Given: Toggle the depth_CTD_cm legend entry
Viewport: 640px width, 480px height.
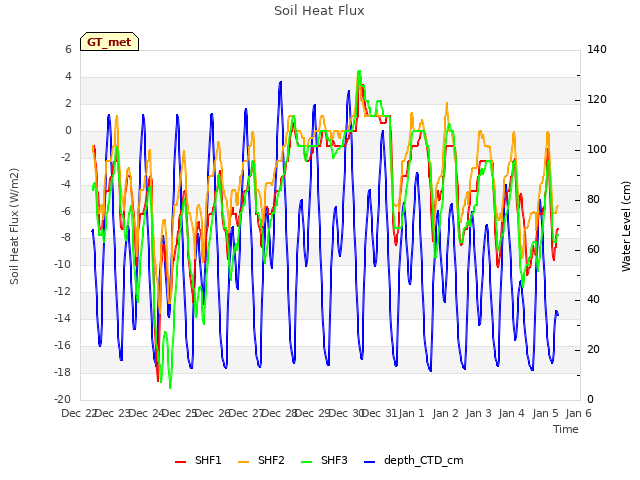Looking at the screenshot, I should coord(413,460).
